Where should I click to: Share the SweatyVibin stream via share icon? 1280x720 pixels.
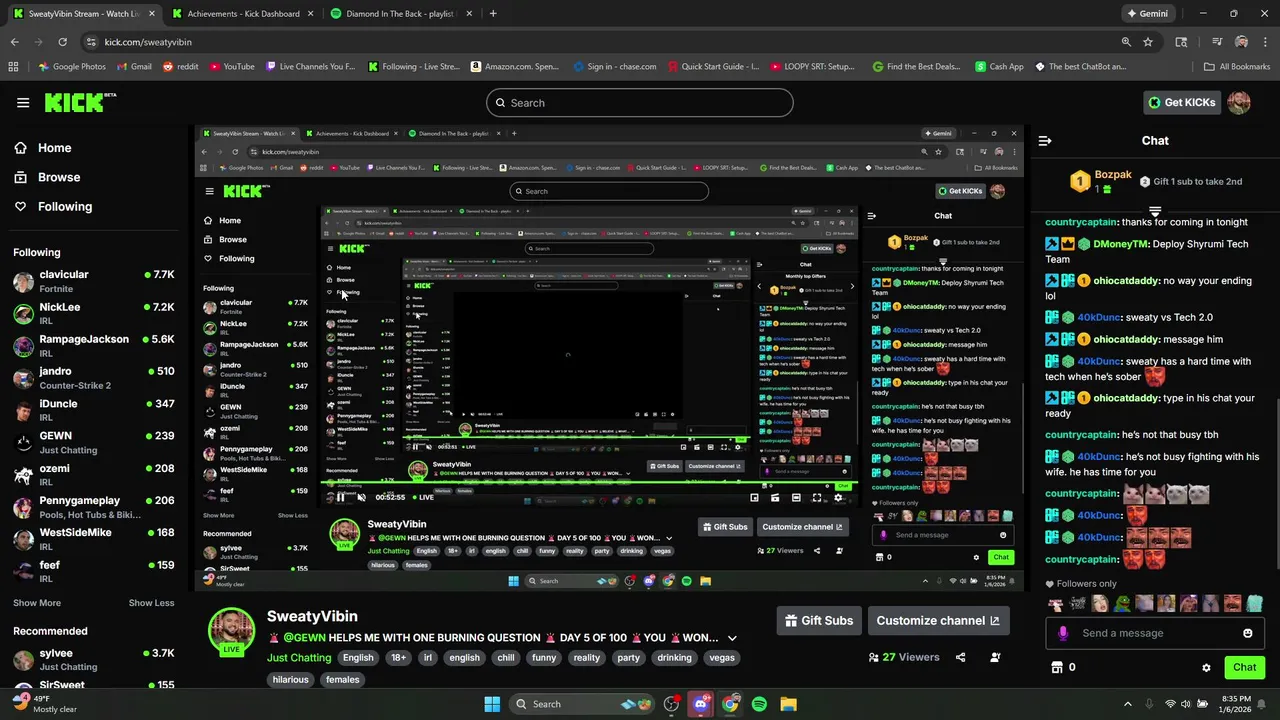(x=960, y=657)
